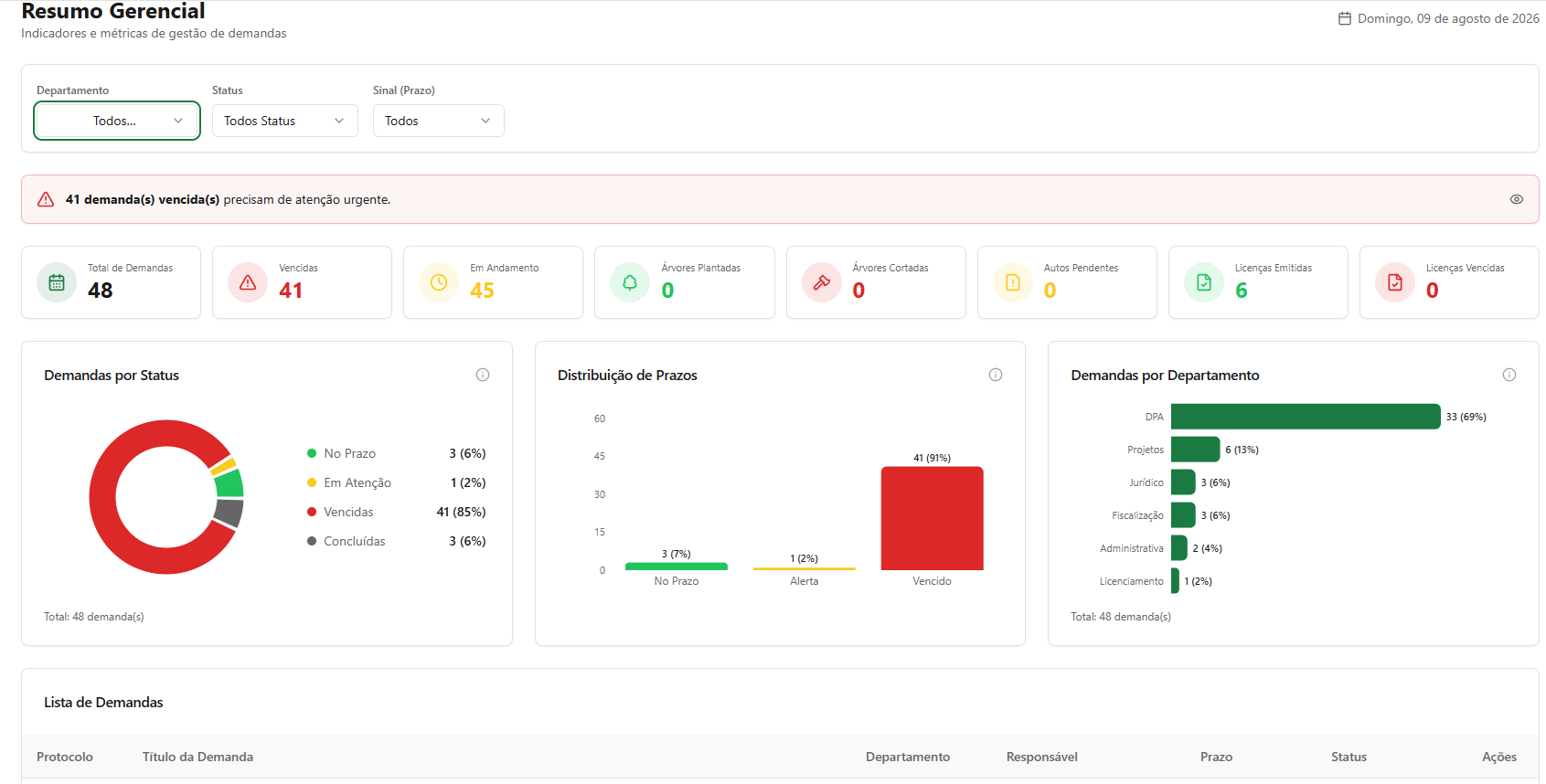Click the Prazo column header
1546x784 pixels.
pos(1216,757)
